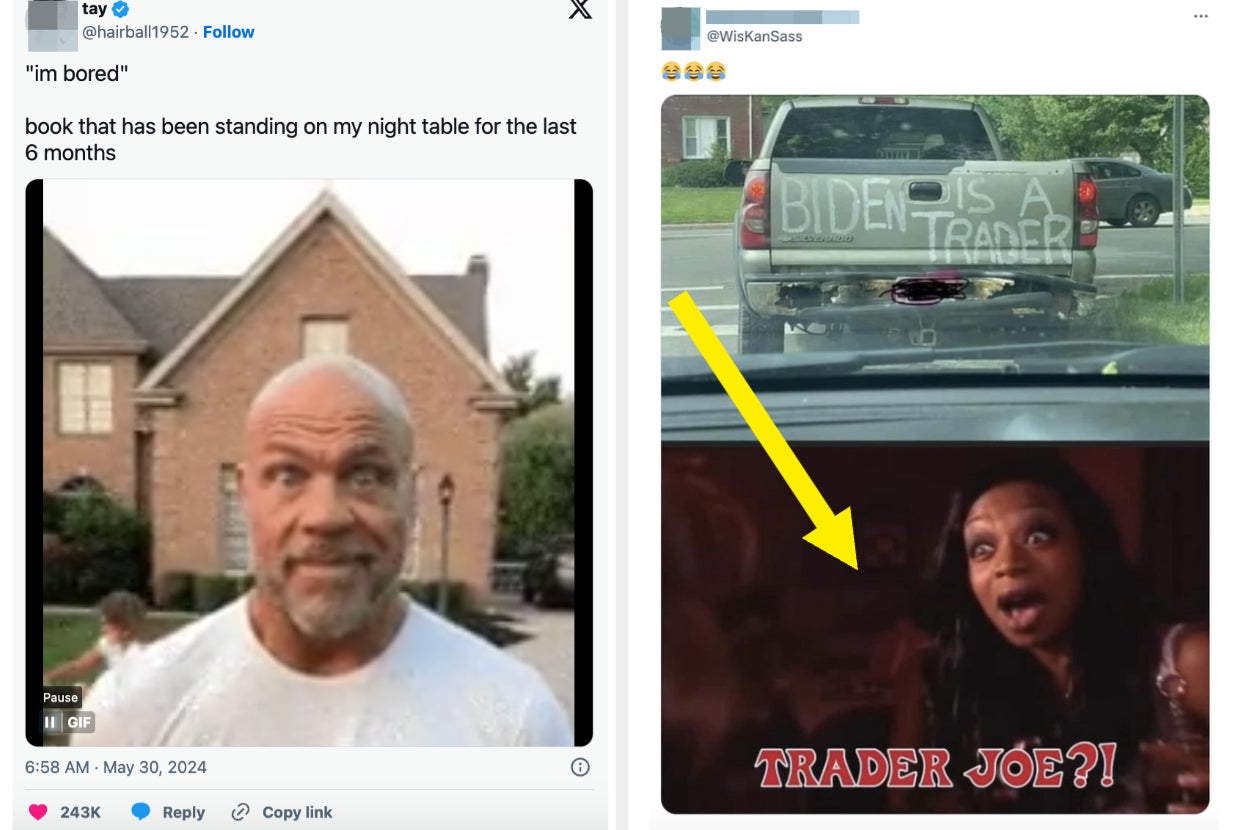
Task: Like the tweet with the heart icon
Action: click(38, 812)
